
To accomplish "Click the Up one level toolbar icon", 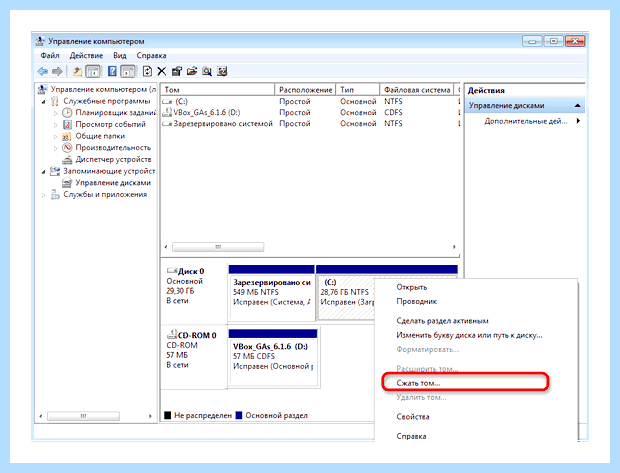I will [78, 72].
